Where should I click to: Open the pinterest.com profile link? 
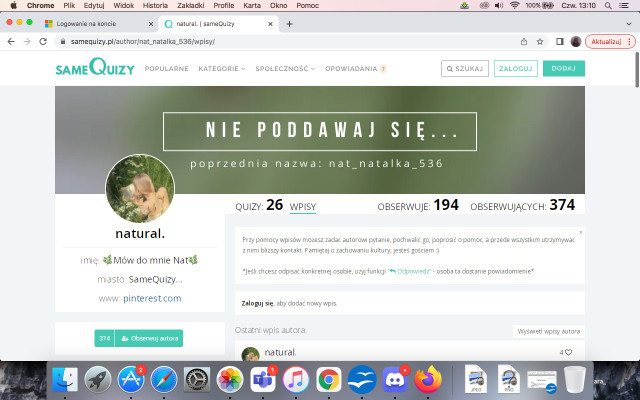pyautogui.click(x=153, y=298)
